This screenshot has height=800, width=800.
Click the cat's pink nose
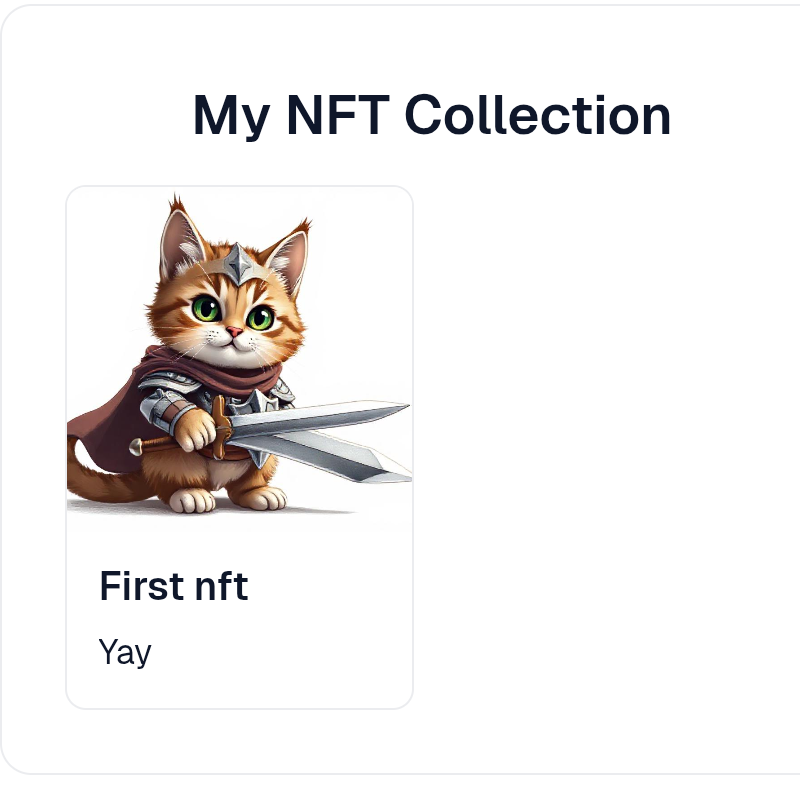tap(232, 331)
